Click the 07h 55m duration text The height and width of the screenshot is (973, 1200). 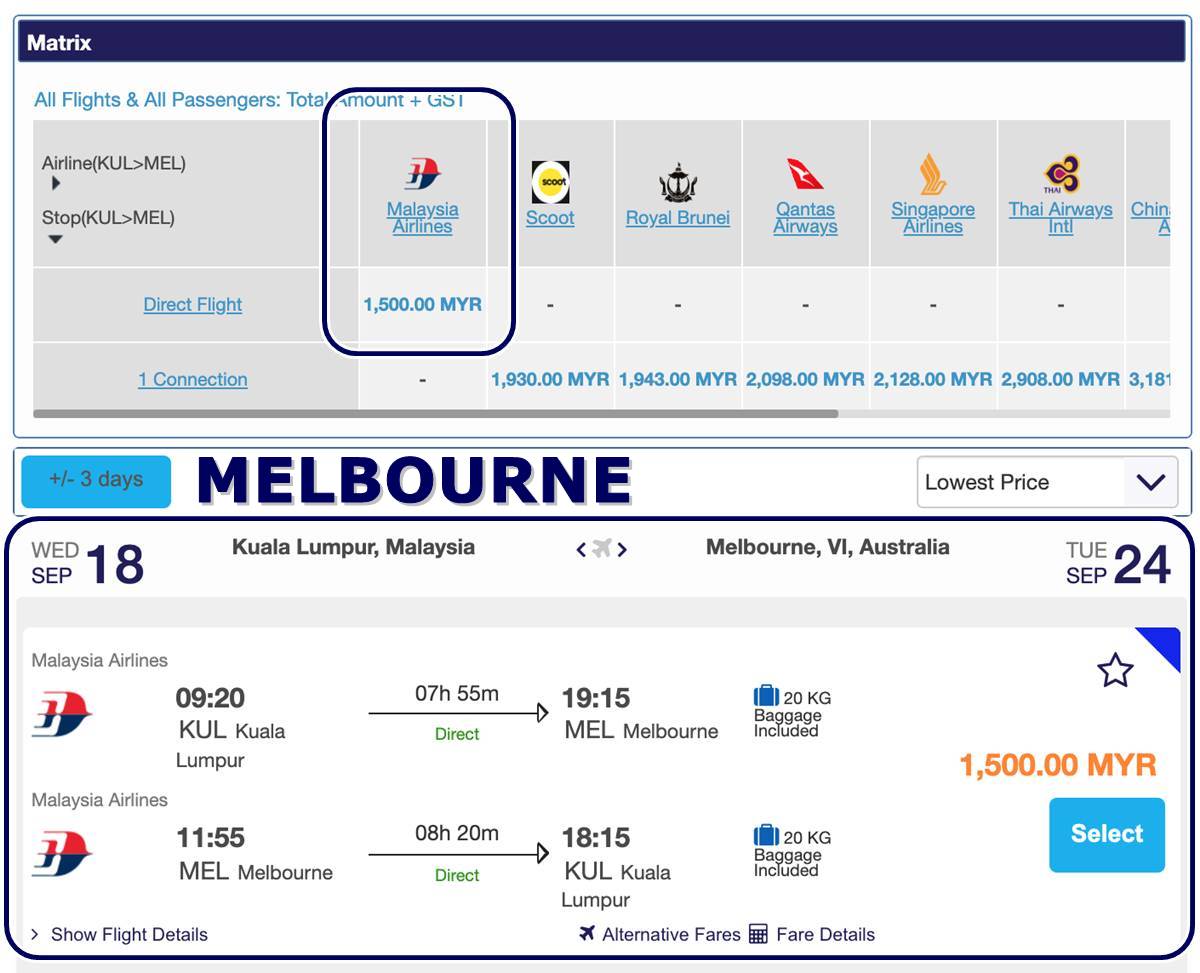point(457,693)
